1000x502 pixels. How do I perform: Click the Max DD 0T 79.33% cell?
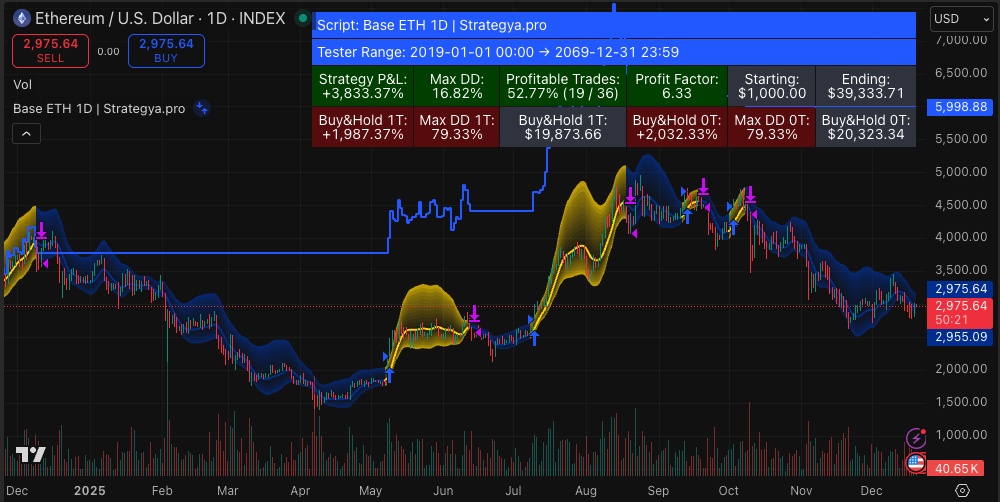(x=772, y=127)
